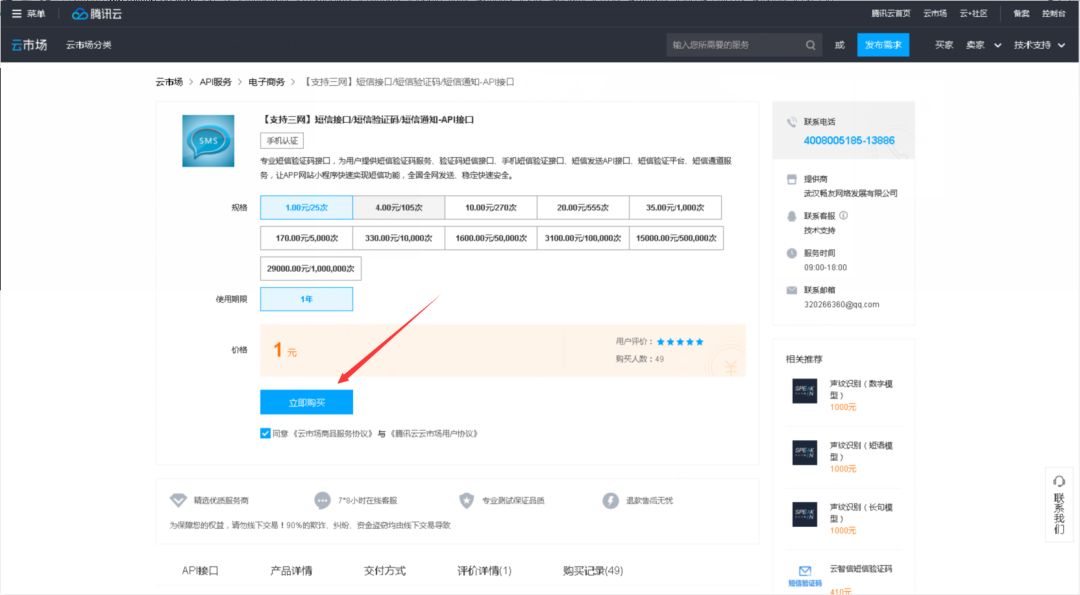This screenshot has width=1080, height=595.
Task: Select the 330.00元/10,000次 specification
Action: pos(399,238)
